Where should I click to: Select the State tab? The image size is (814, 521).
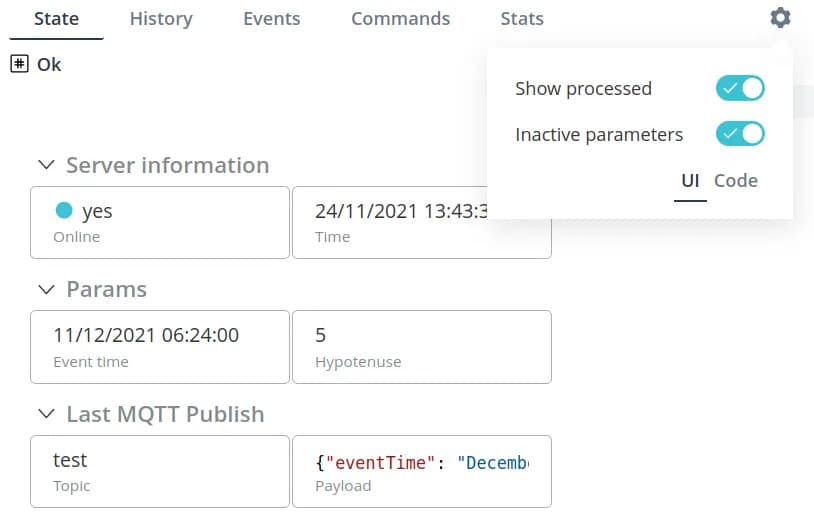coord(56,19)
